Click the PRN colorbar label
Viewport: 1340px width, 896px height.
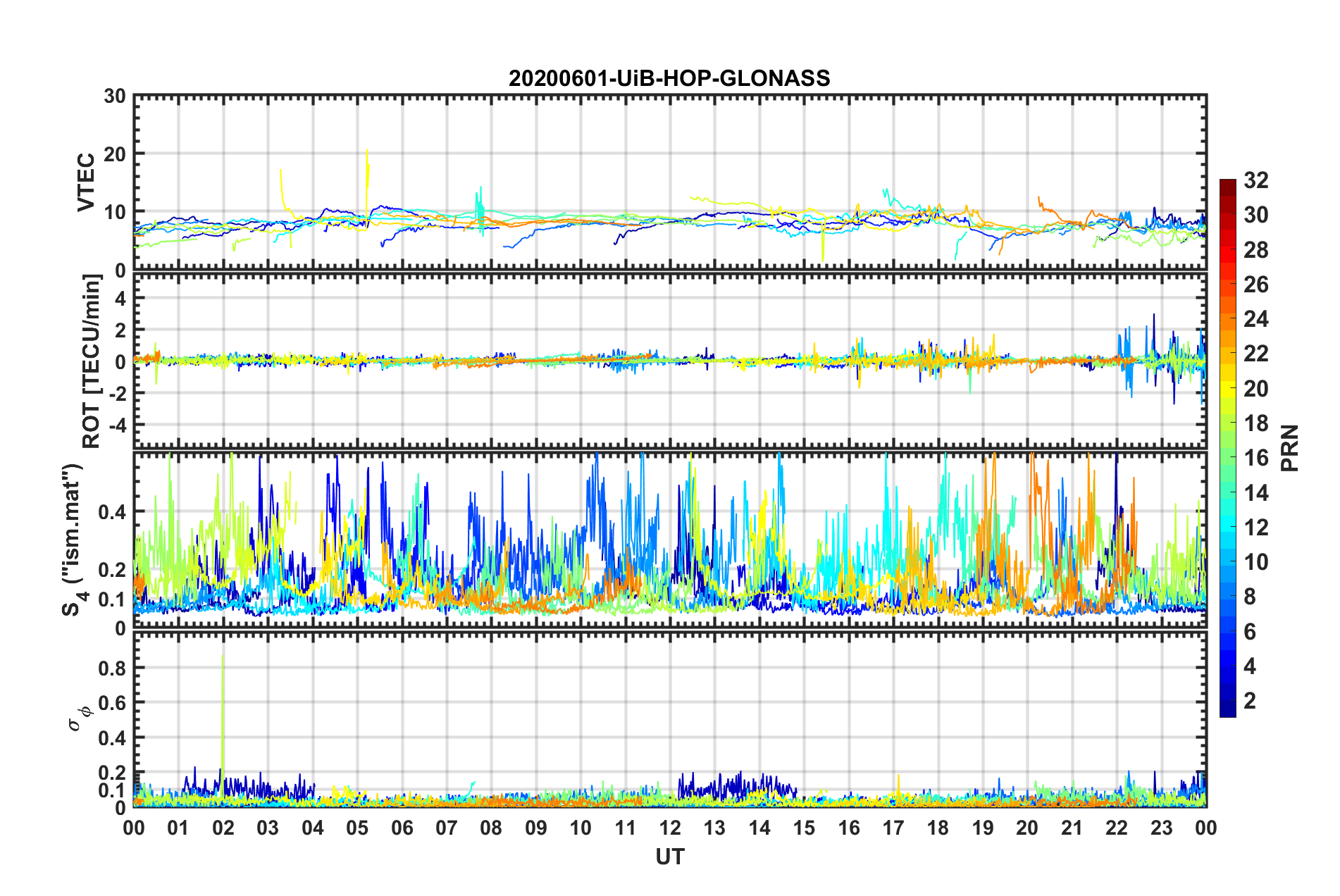click(x=1290, y=448)
